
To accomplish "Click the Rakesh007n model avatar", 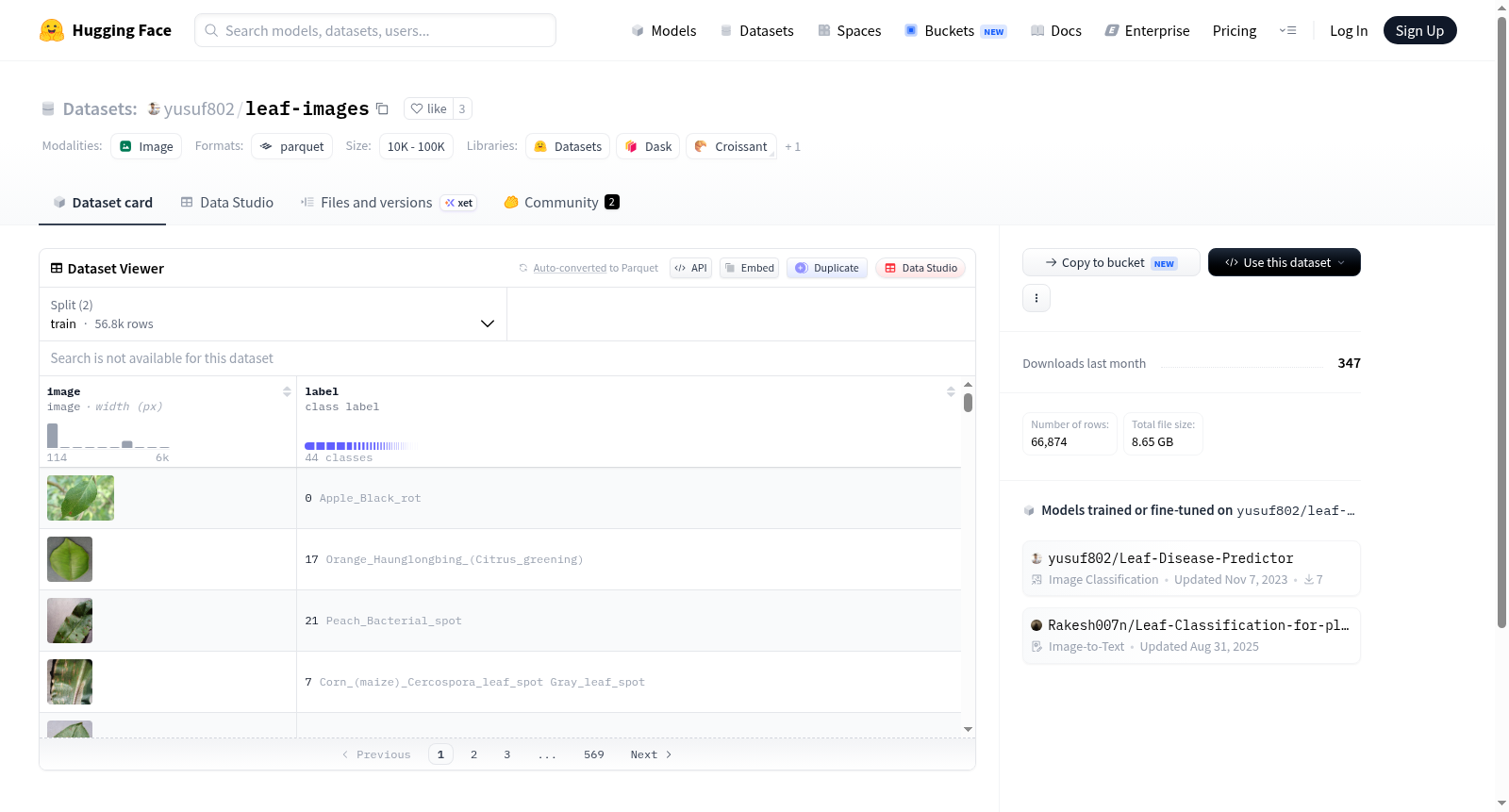I will (1036, 625).
